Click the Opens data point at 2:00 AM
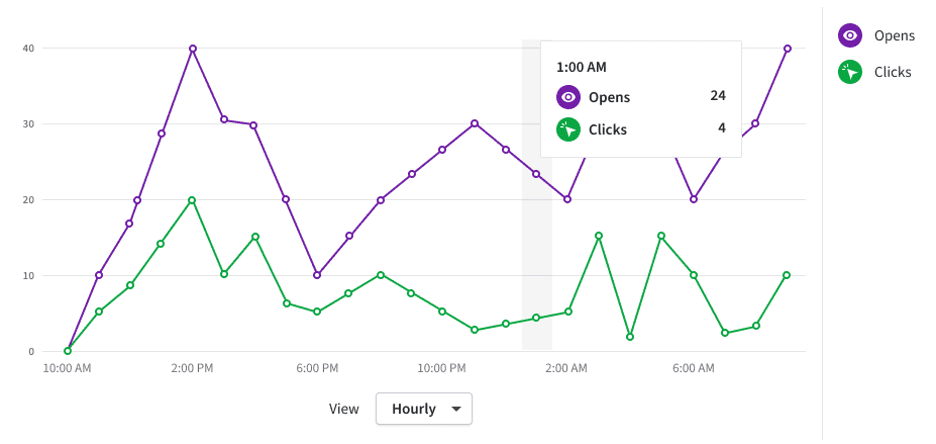936x444 pixels. [x=567, y=199]
